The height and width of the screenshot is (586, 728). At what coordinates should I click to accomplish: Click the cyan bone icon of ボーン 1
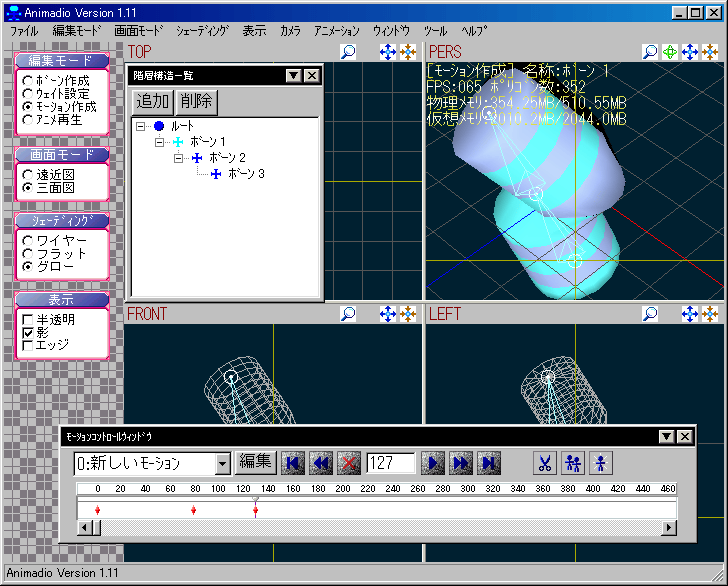pos(178,142)
